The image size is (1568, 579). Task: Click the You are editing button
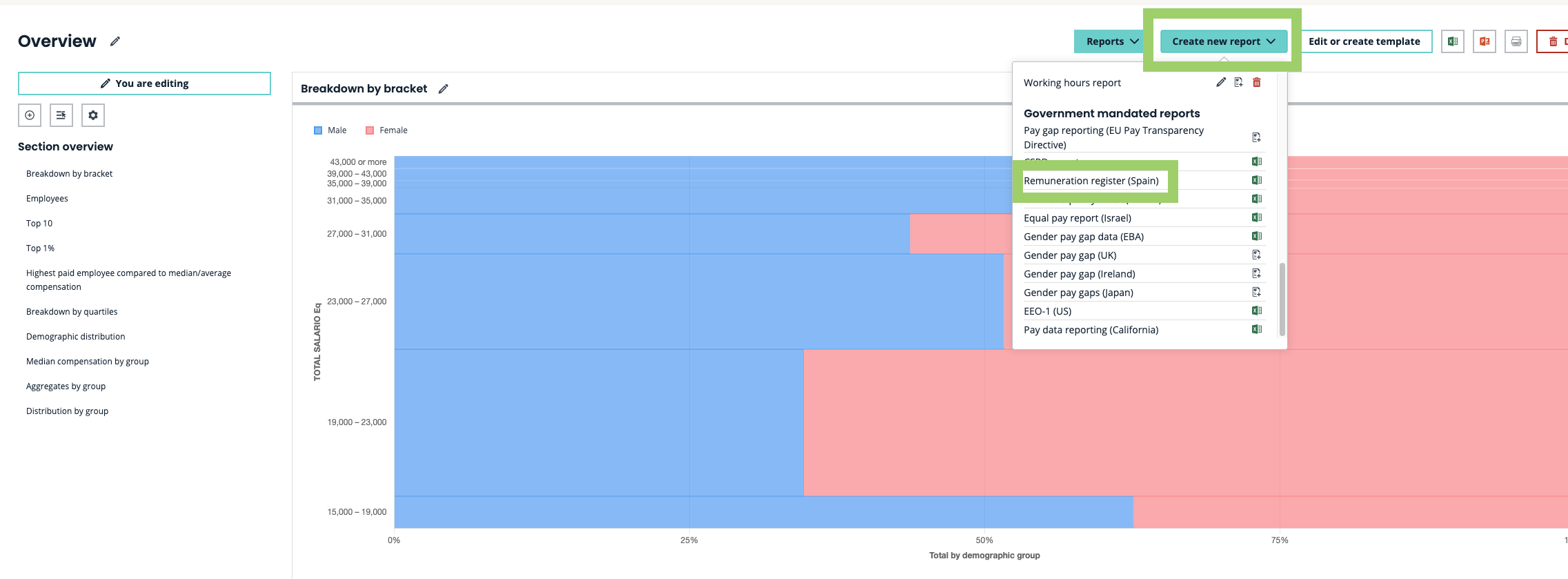[x=144, y=84]
